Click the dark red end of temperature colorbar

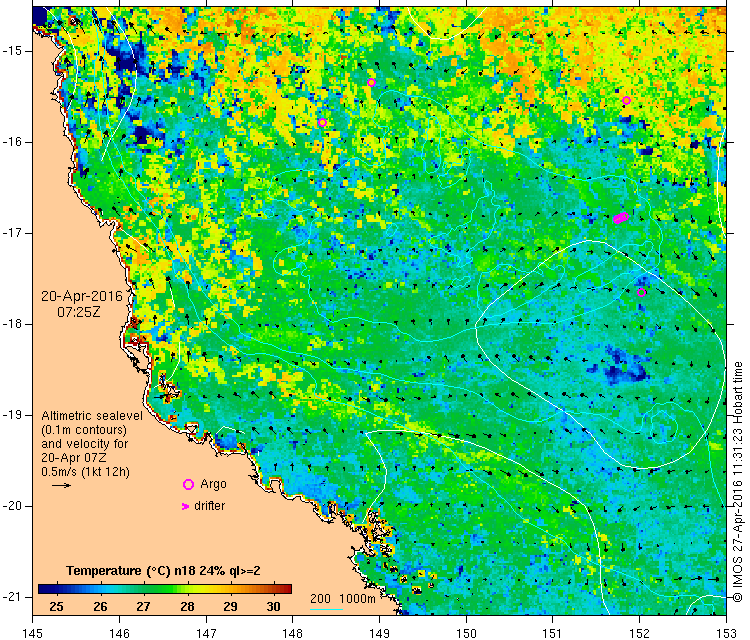286,589
